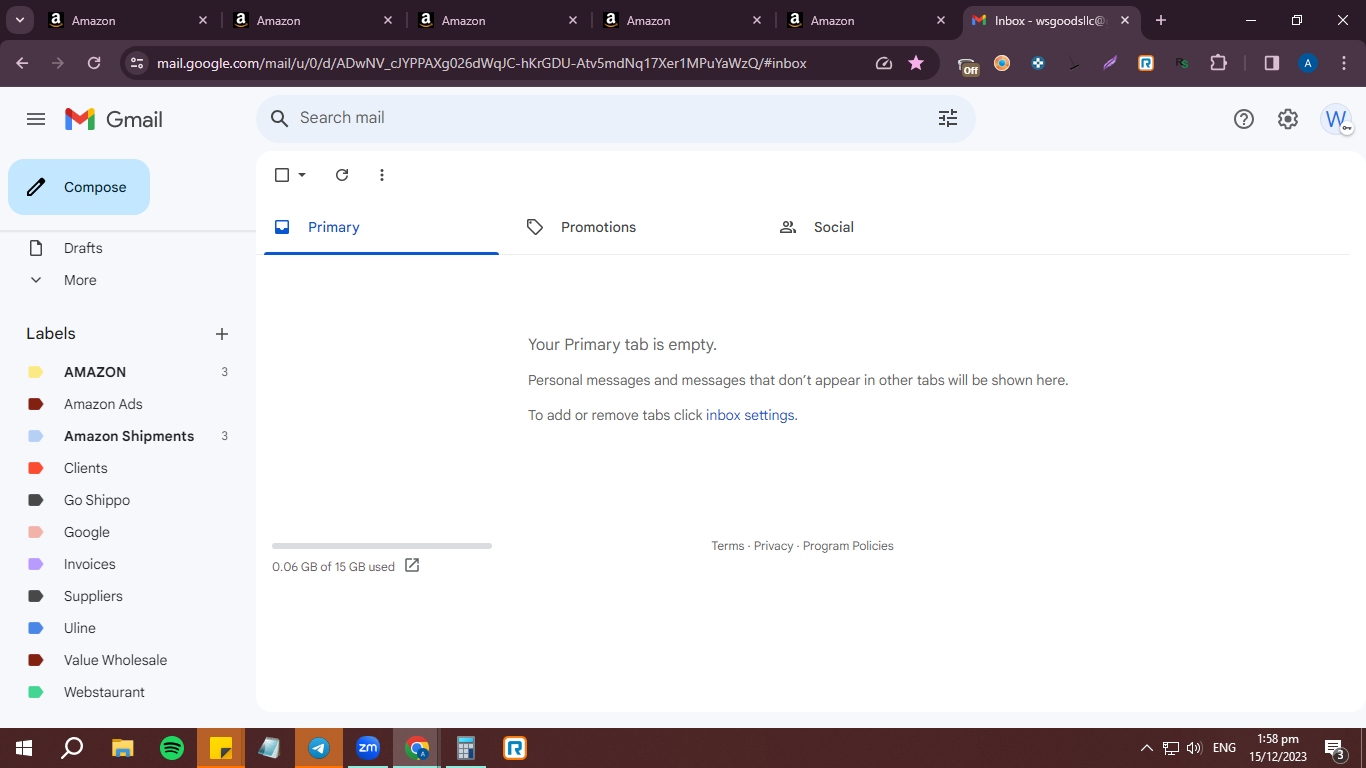The height and width of the screenshot is (768, 1366).
Task: Open Sticky Notes from the taskbar
Action: click(221, 748)
